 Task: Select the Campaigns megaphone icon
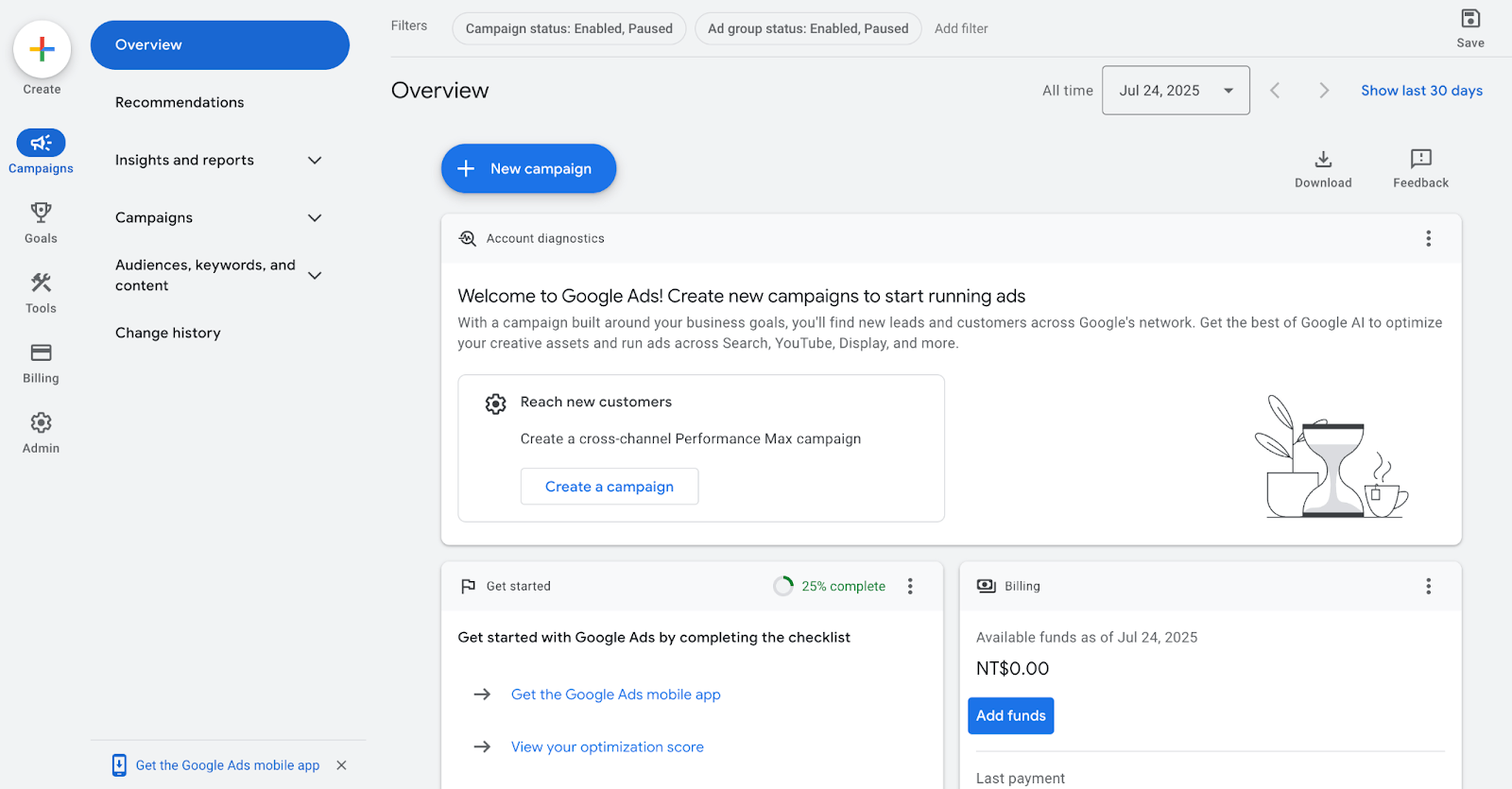tap(41, 143)
